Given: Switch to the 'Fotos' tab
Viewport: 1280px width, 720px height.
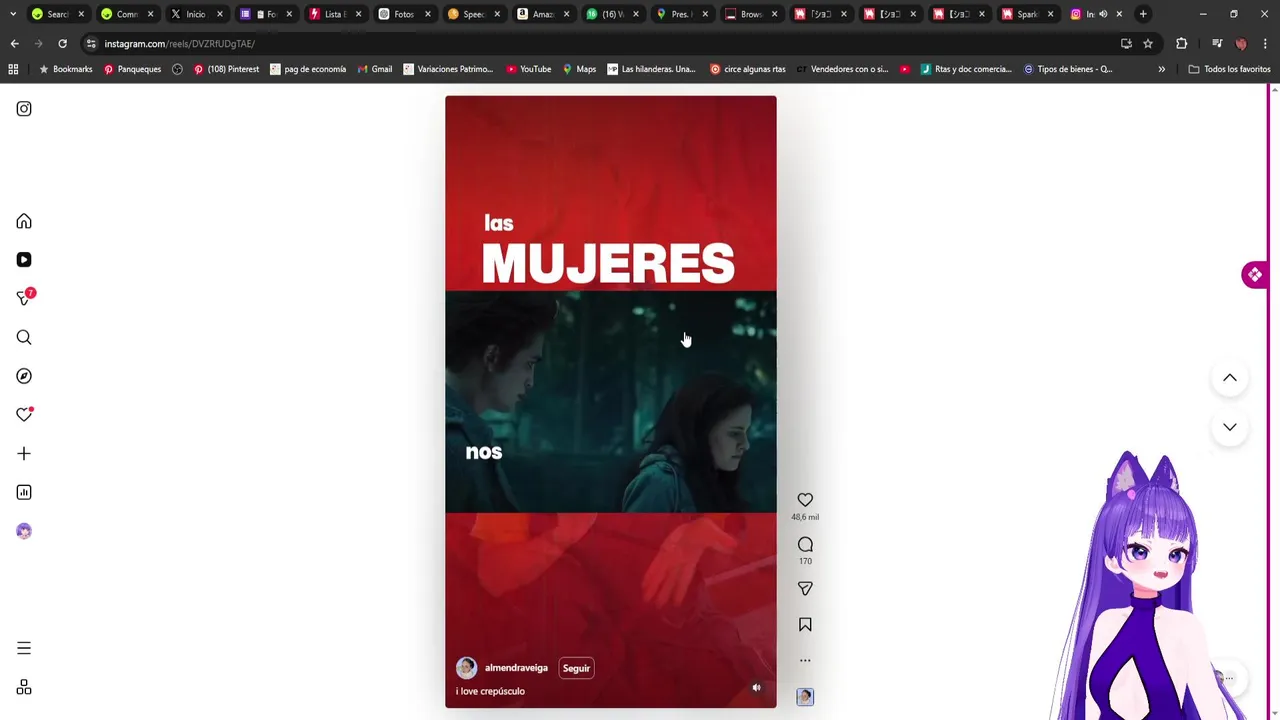Looking at the screenshot, I should click(x=404, y=14).
